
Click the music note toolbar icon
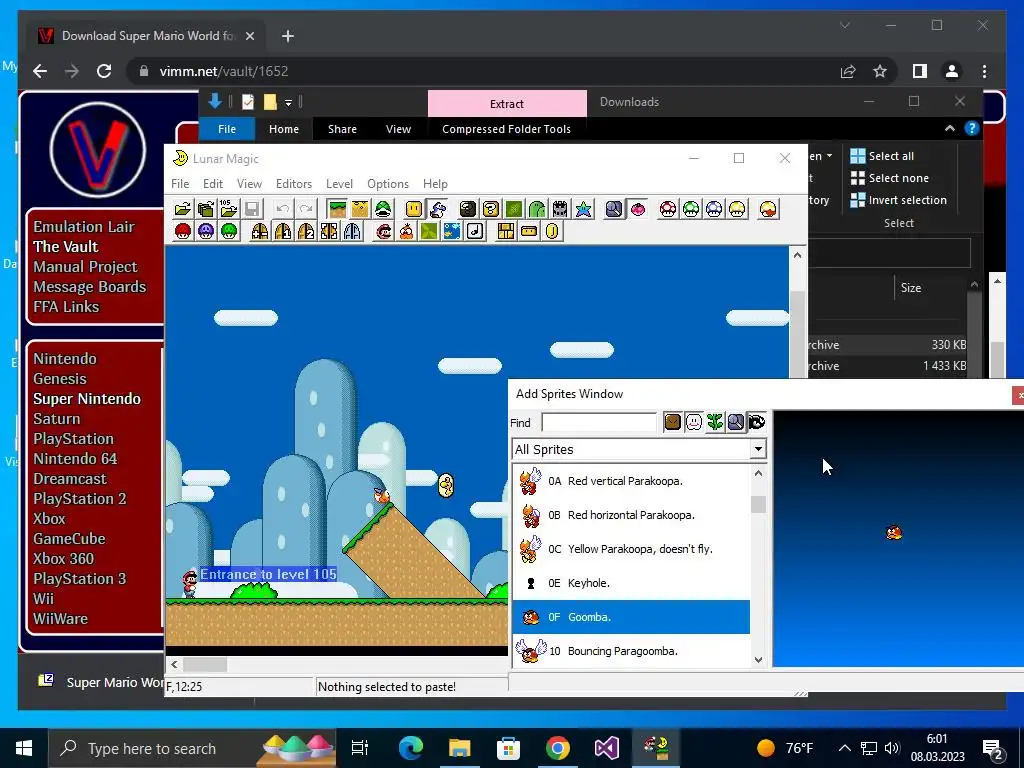pos(475,231)
